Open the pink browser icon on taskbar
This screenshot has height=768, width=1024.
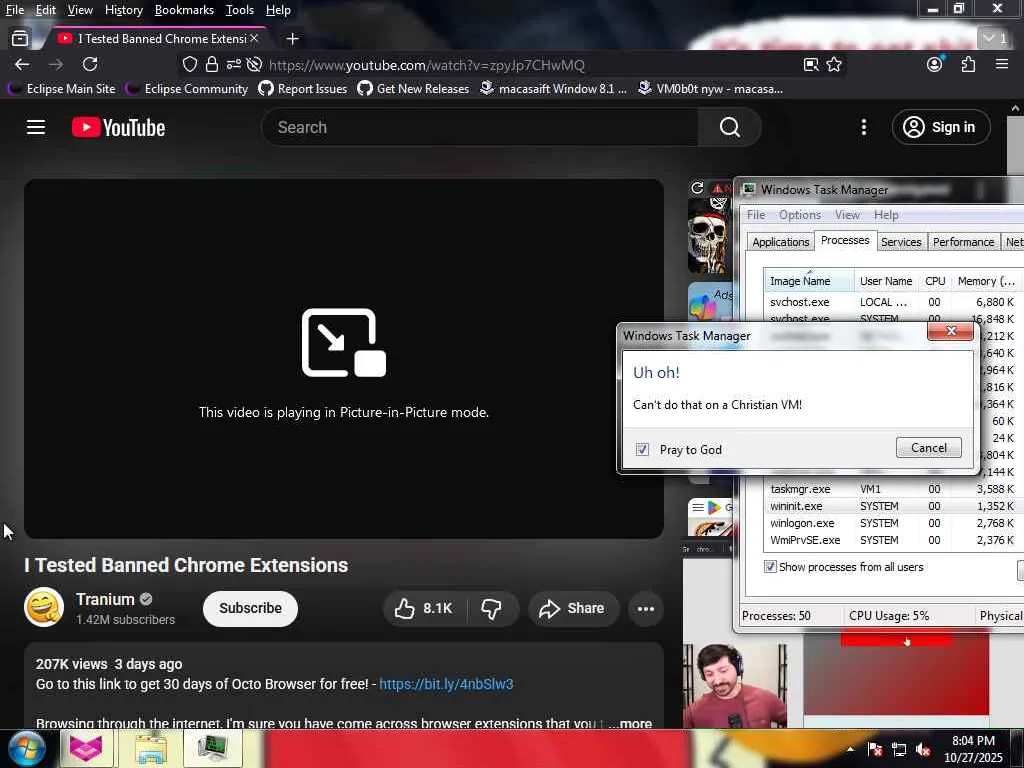[87, 748]
